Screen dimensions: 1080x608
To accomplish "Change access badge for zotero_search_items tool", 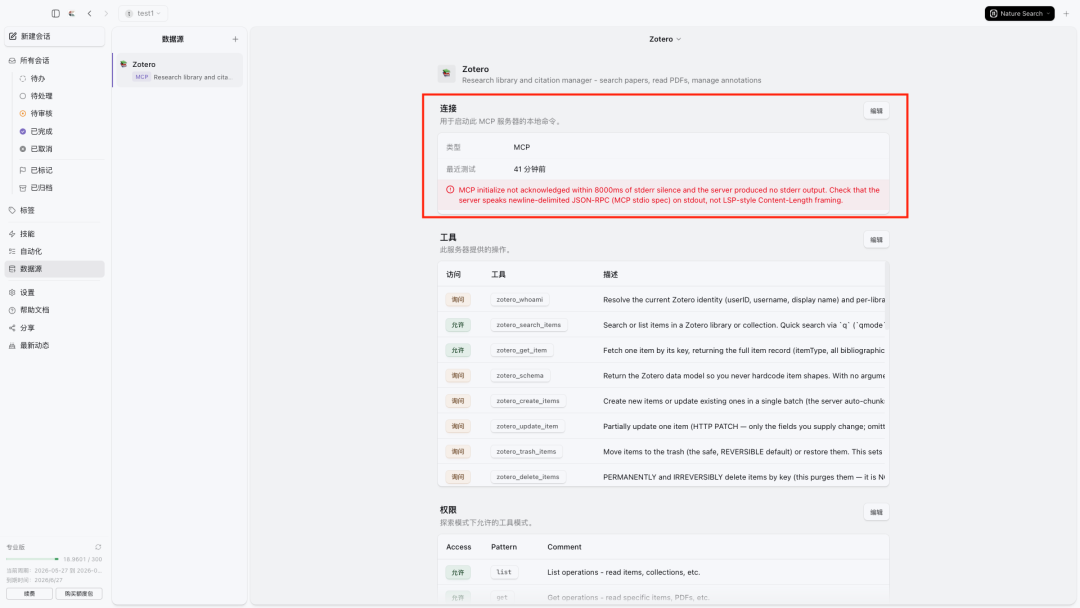I will [x=458, y=325].
